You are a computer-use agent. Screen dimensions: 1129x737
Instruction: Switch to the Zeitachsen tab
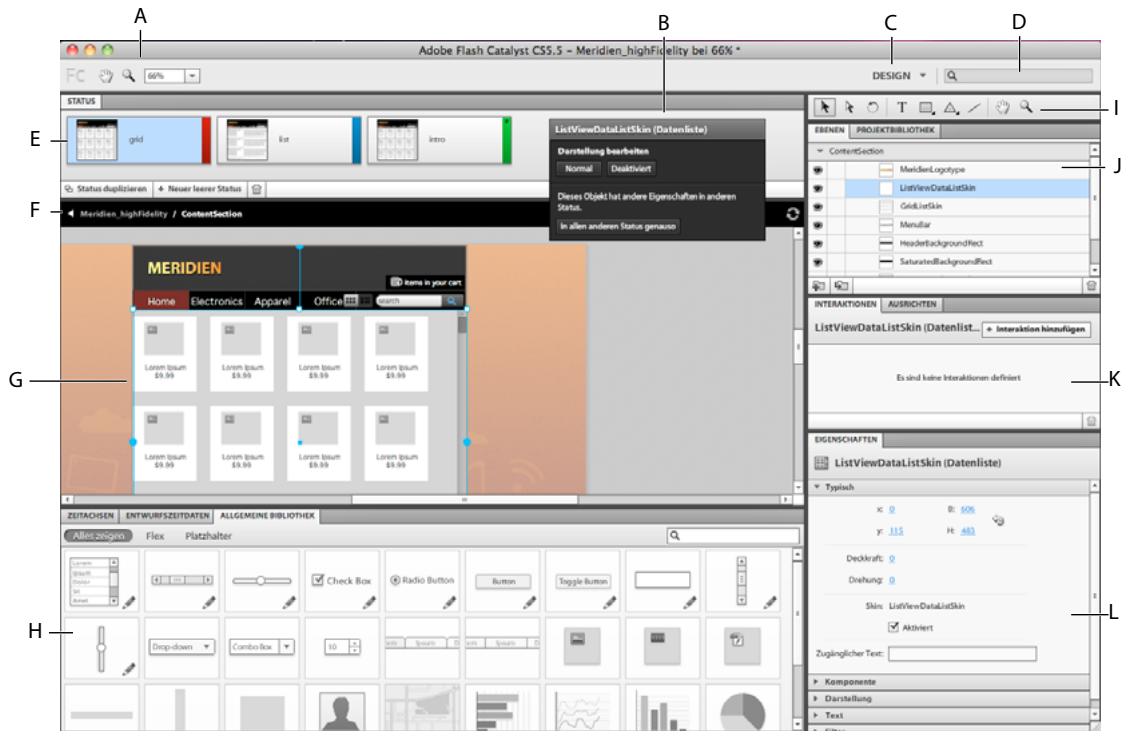(x=91, y=516)
